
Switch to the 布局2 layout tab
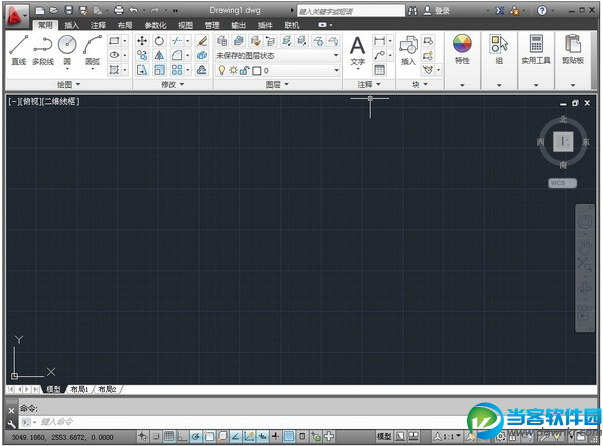tap(107, 389)
